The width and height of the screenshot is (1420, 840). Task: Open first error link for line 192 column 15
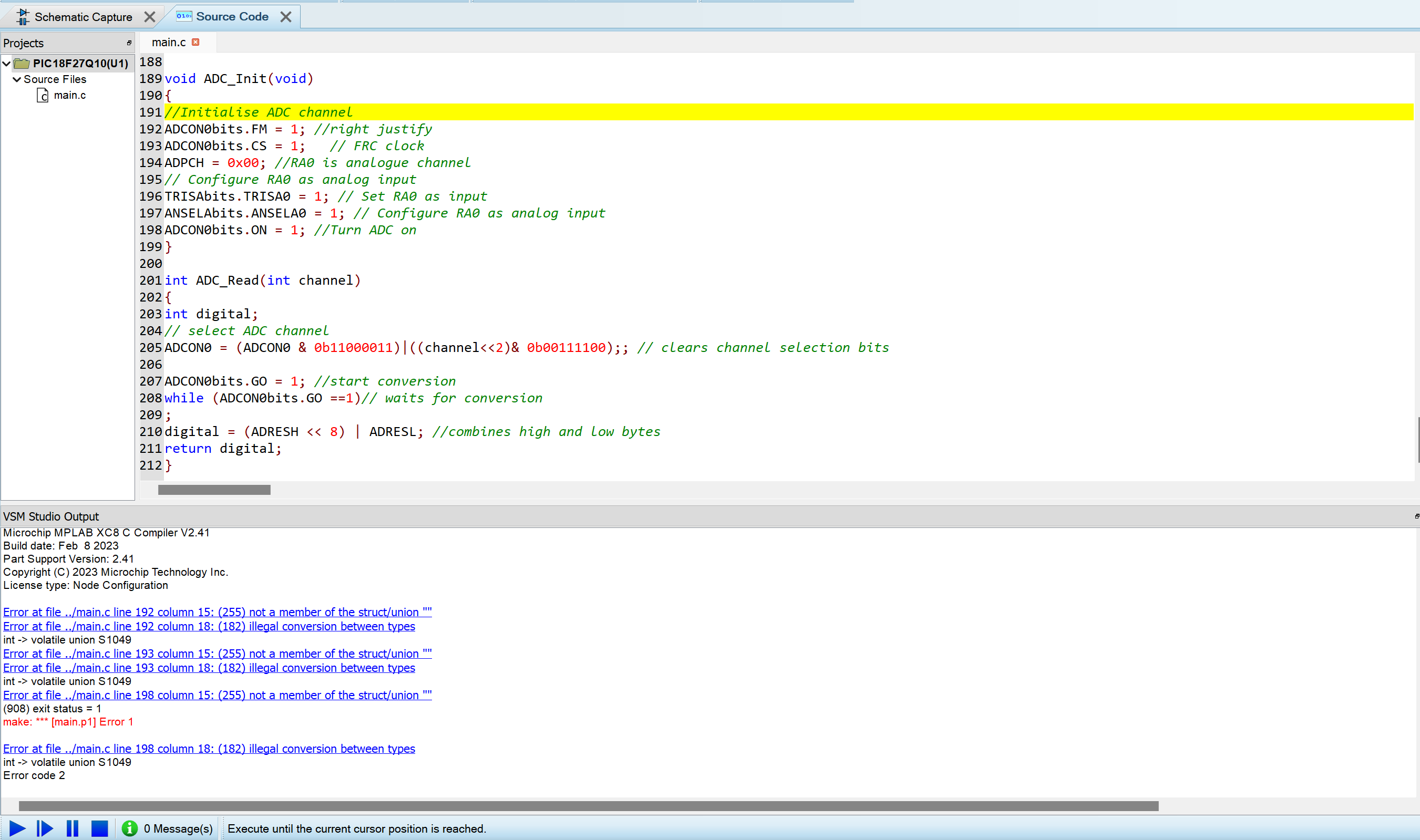point(217,612)
